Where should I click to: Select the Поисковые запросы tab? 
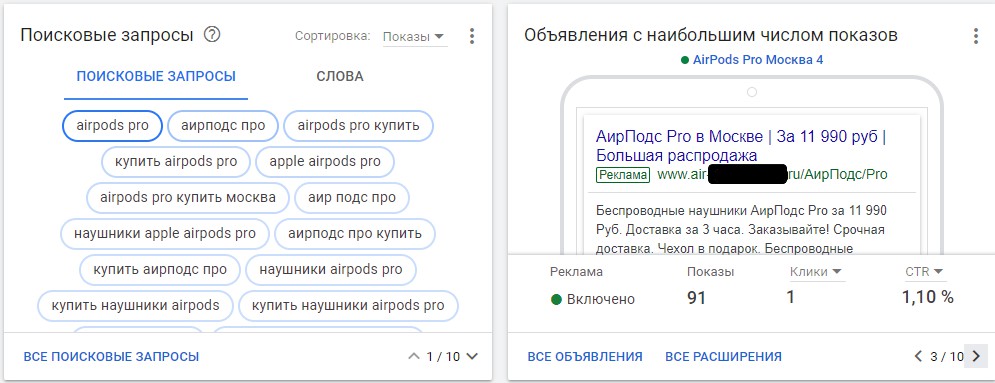156,77
